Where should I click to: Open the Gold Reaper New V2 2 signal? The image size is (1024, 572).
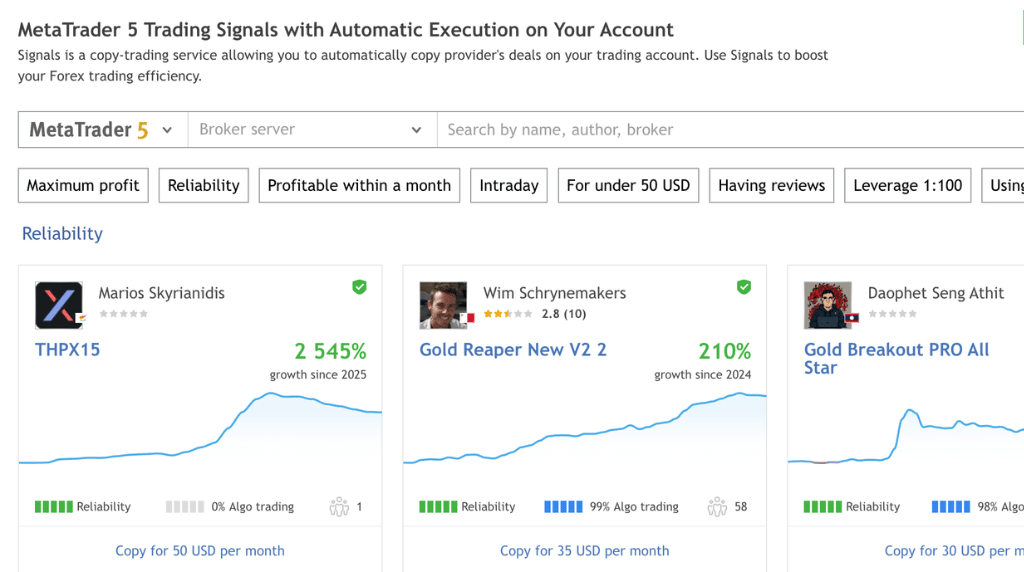coord(513,350)
